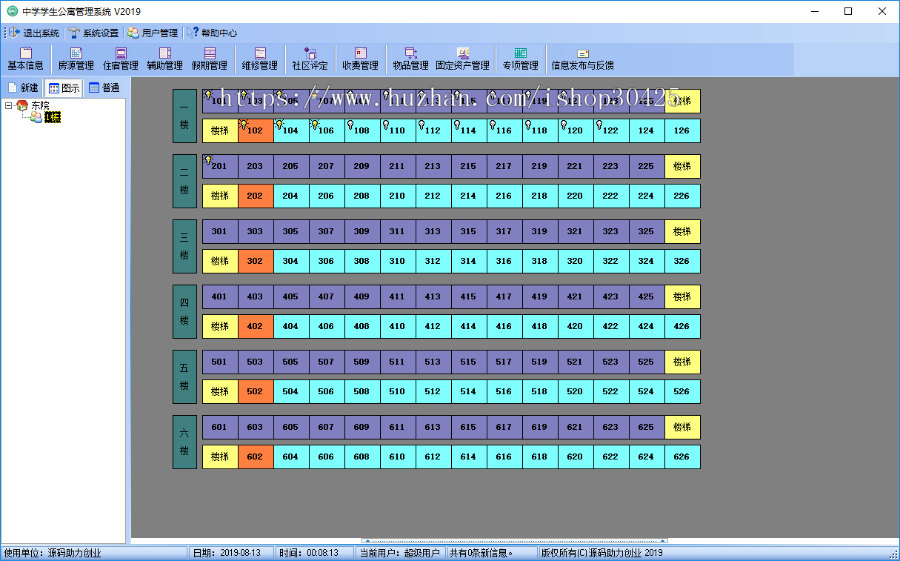
Task: Select the orange room 302 cell
Action: [255, 261]
